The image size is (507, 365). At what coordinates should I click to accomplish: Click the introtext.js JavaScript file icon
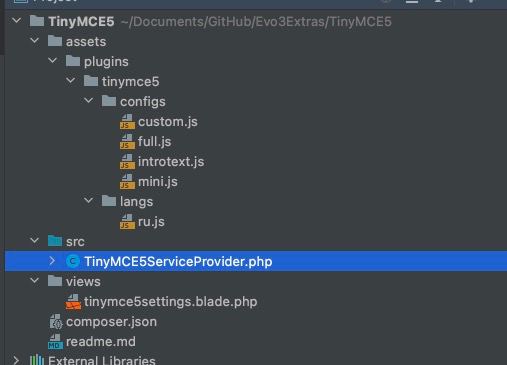127,162
